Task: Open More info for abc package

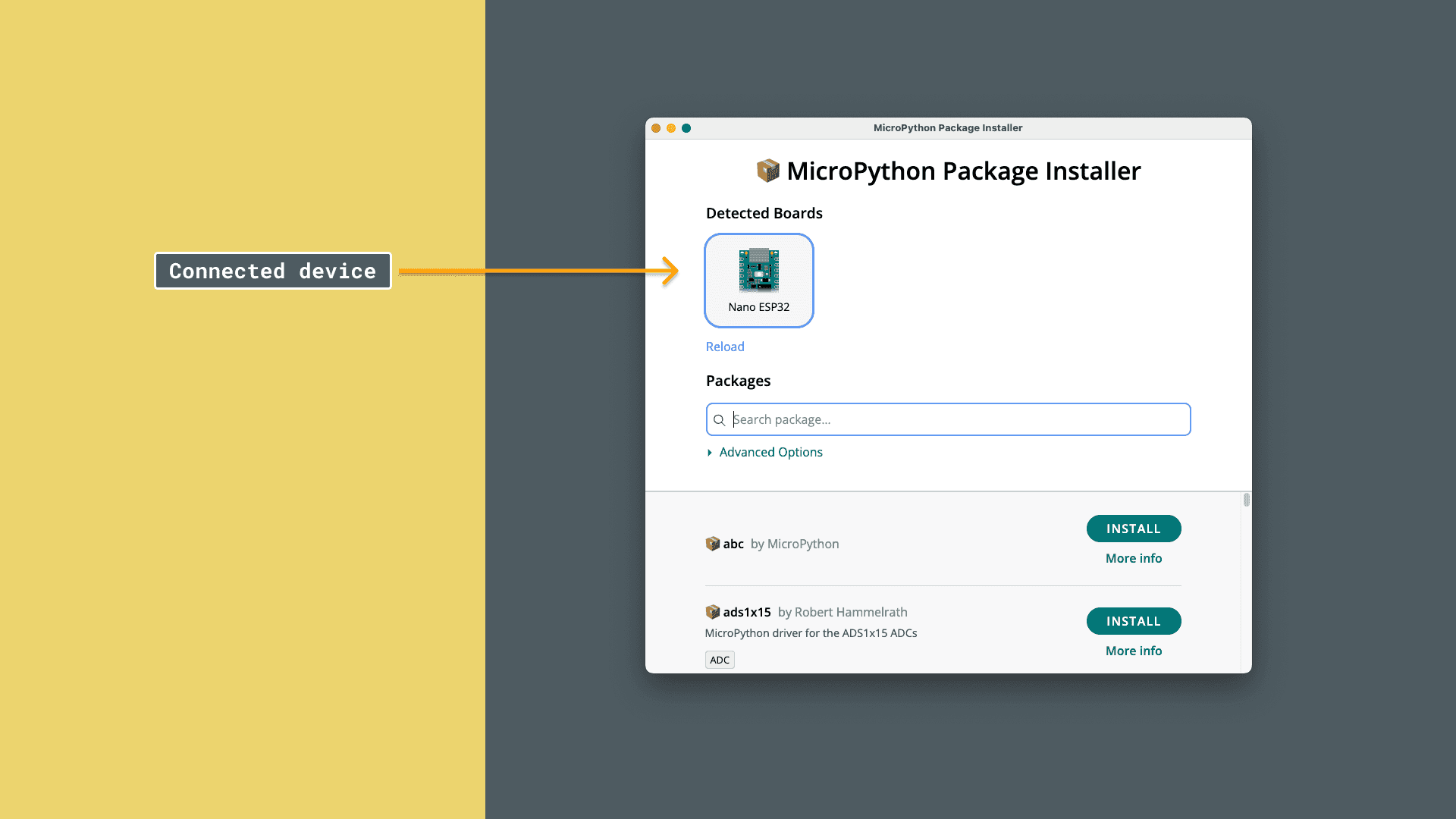Action: point(1133,558)
